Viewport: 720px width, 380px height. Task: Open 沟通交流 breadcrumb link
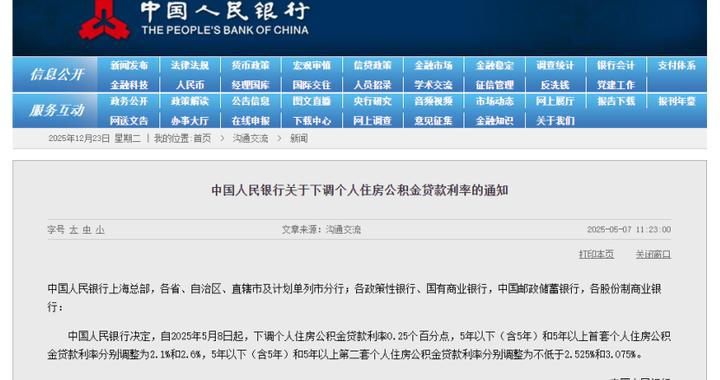click(250, 138)
